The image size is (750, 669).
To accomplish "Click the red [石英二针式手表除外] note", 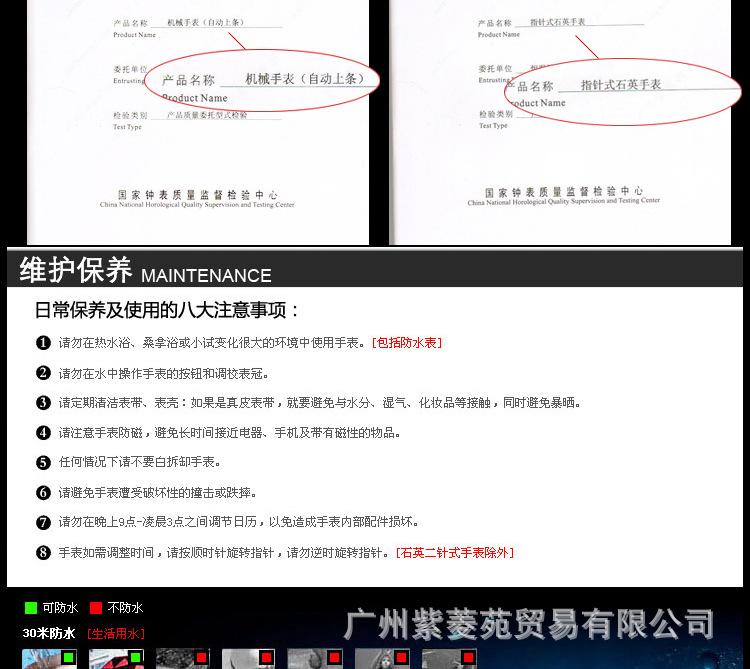I will point(454,553).
